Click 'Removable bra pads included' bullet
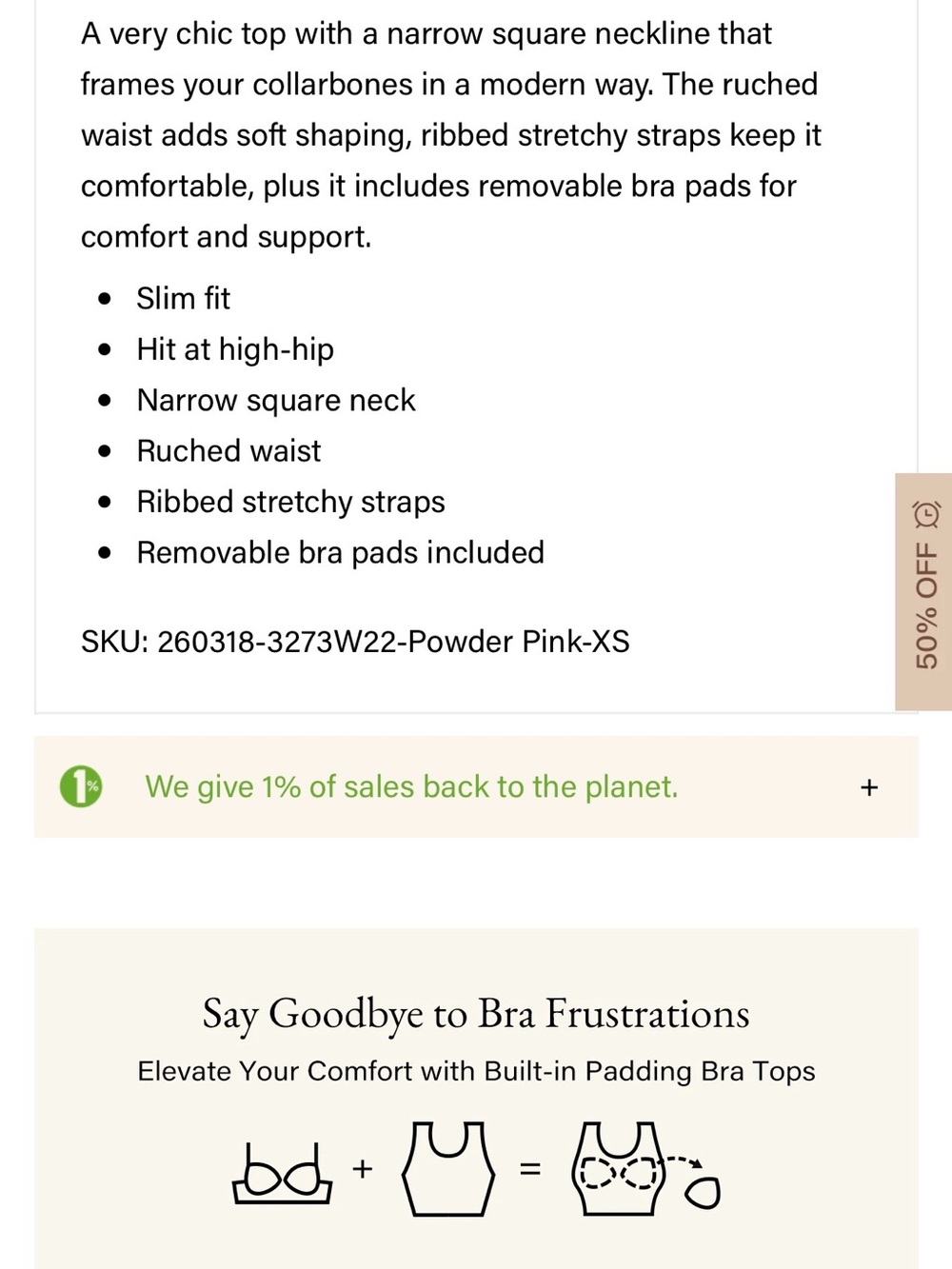Viewport: 952px width, 1269px height. click(x=340, y=552)
